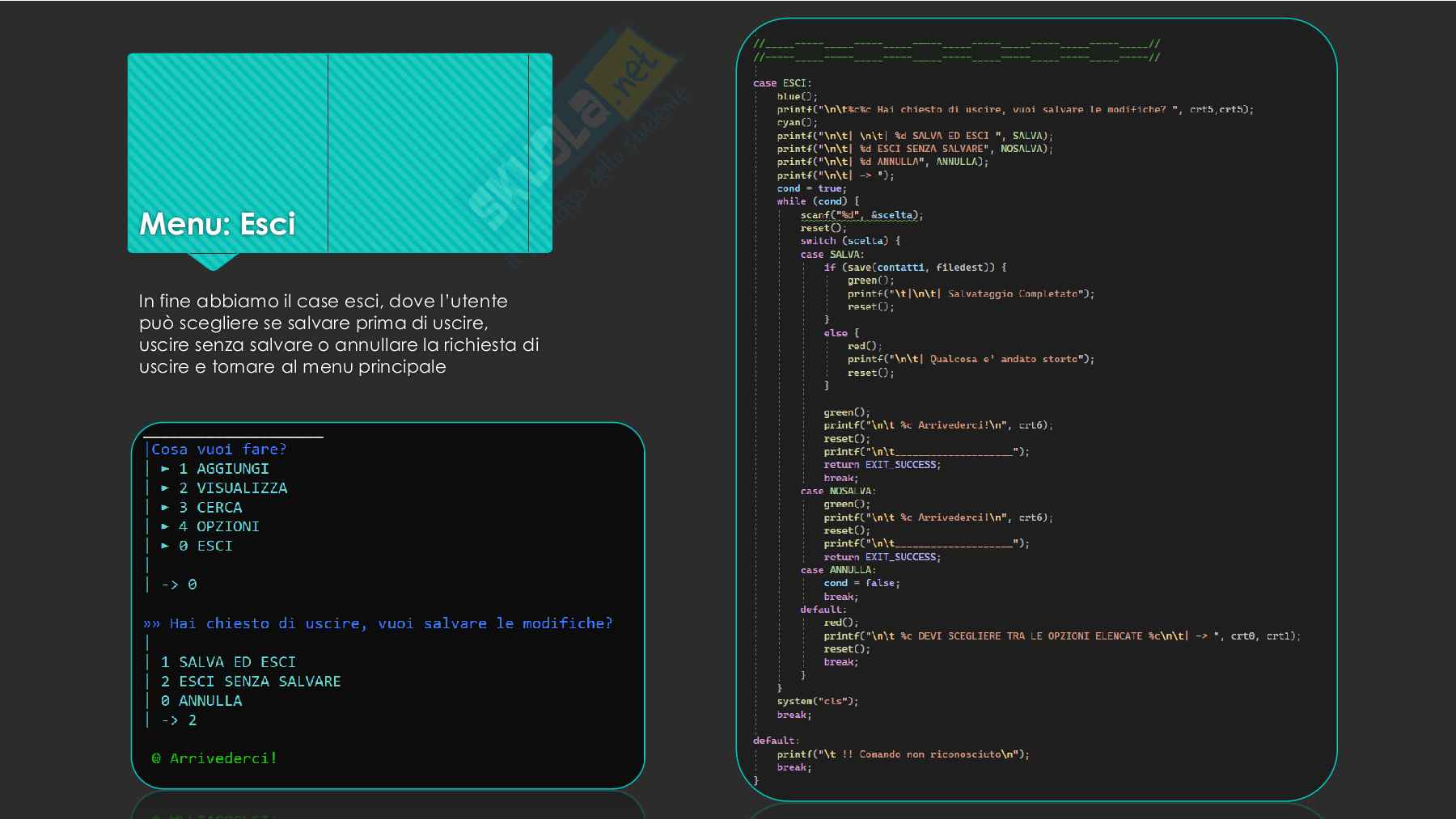Click the smiley symbol before Arrivederci
This screenshot has width=1456, height=819.
(x=156, y=758)
